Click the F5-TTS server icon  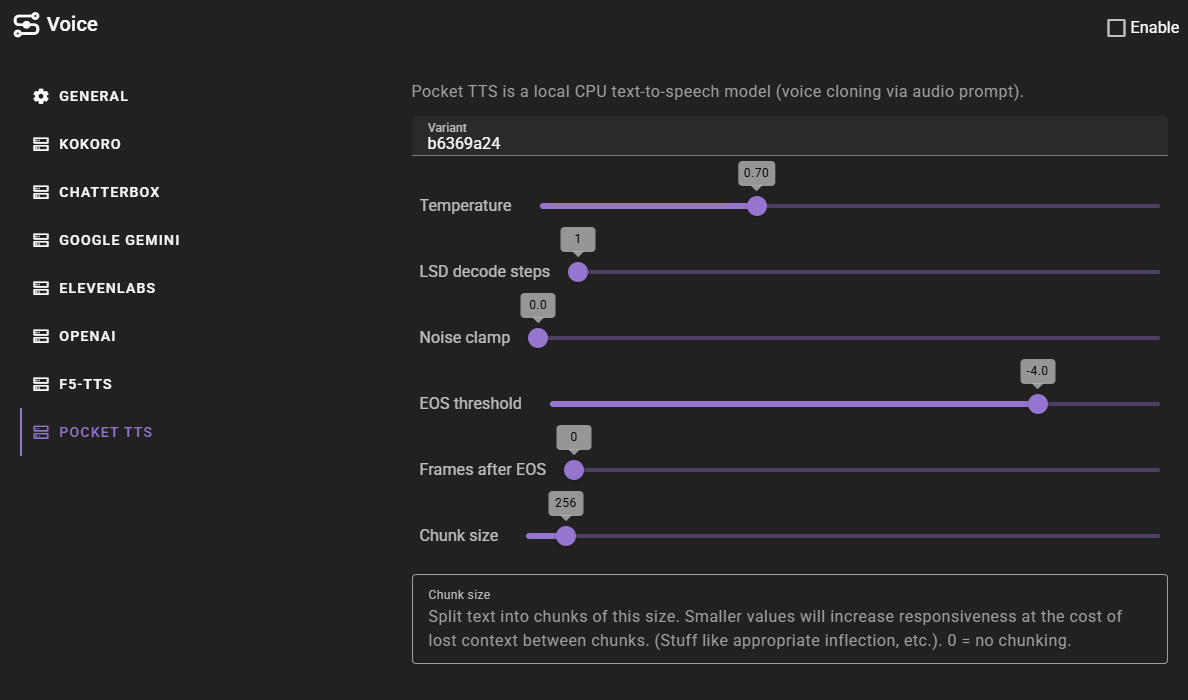point(41,384)
